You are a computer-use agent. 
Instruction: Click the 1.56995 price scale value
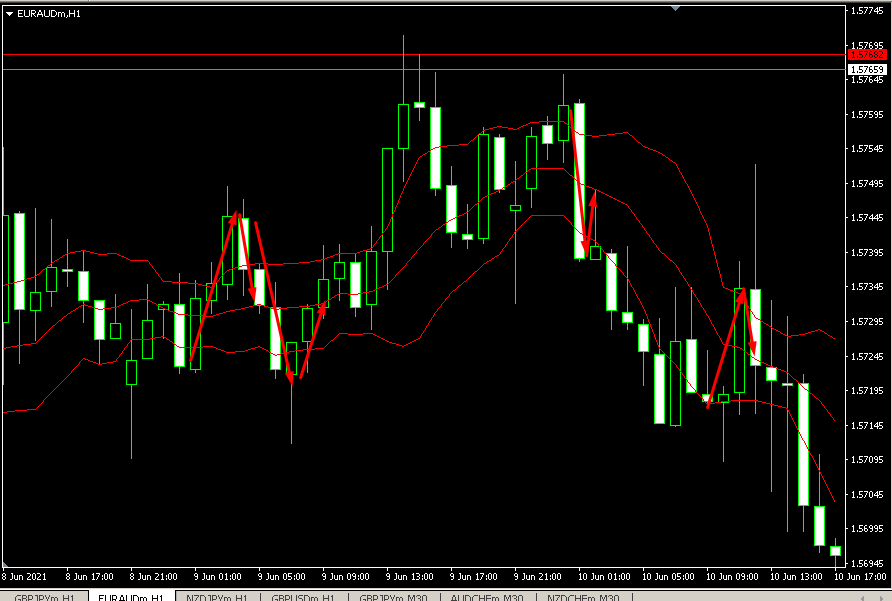point(868,529)
